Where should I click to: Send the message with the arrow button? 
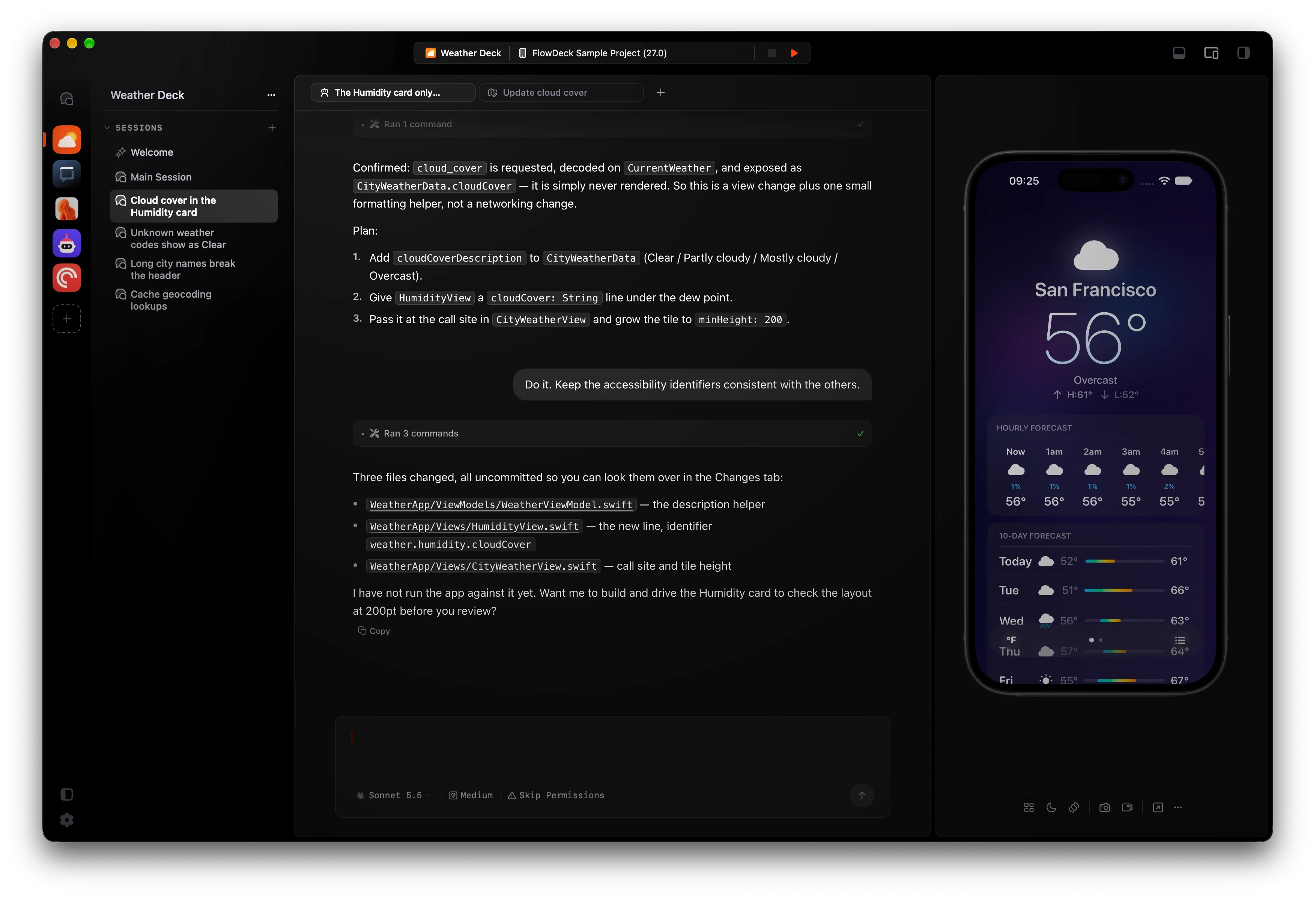click(x=861, y=796)
